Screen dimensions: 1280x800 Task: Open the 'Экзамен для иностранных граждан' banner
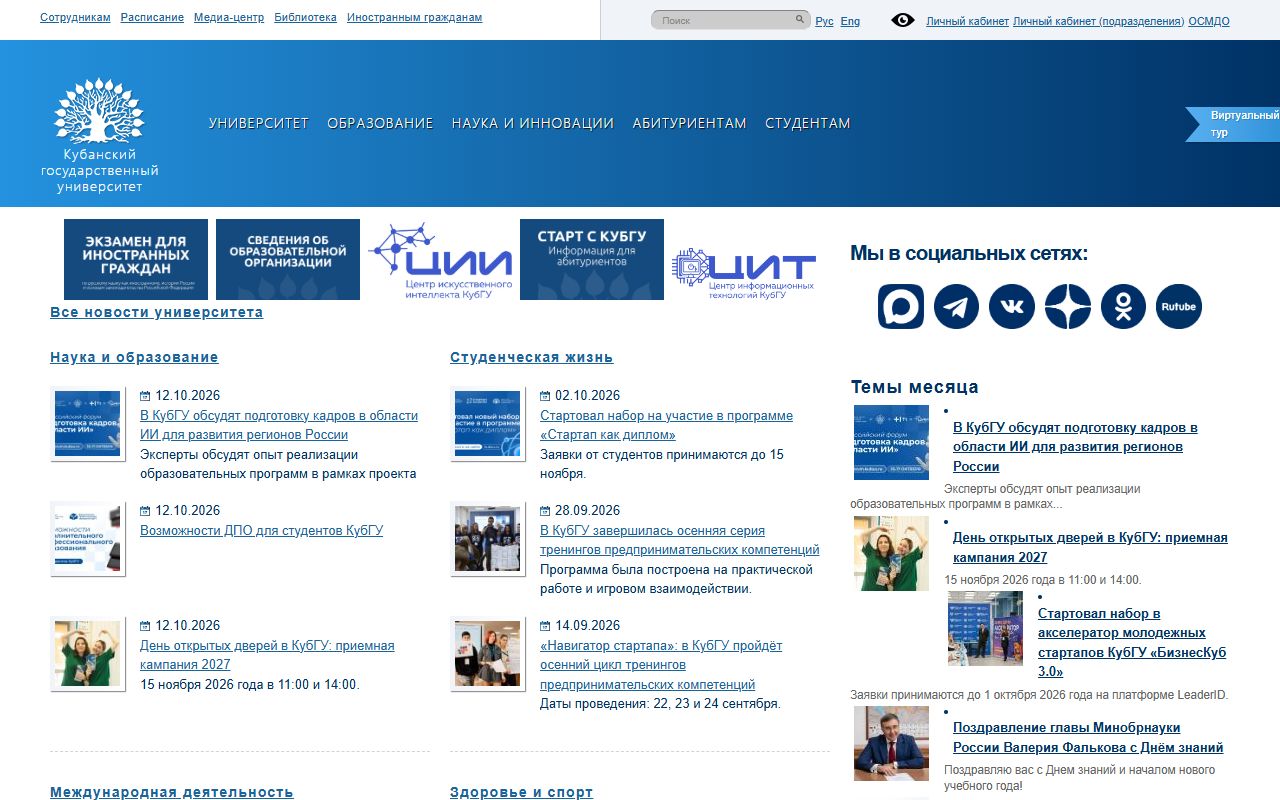[136, 260]
